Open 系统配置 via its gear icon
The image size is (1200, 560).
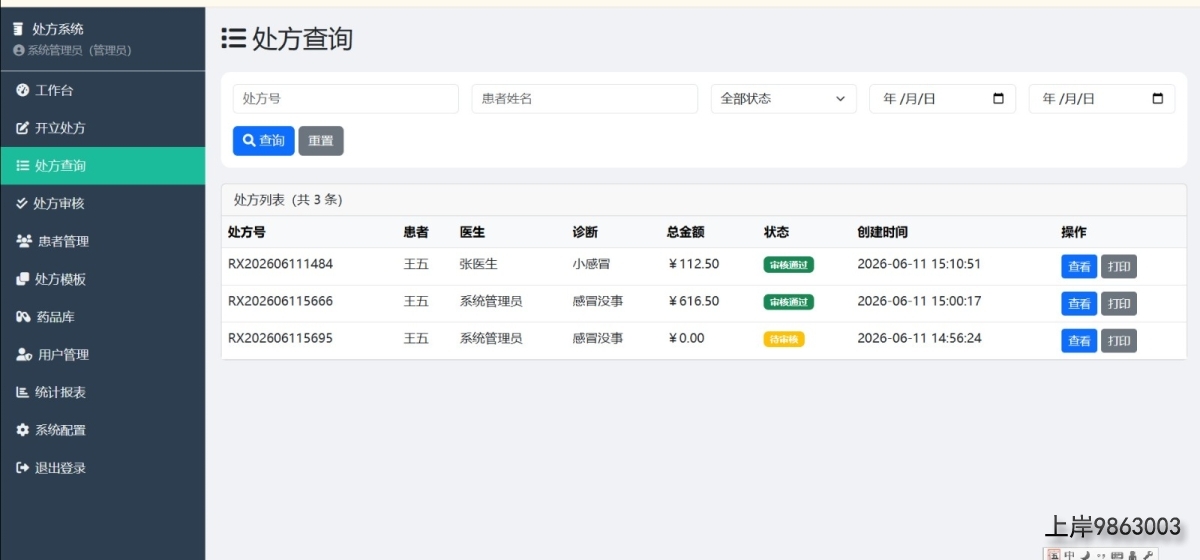(23, 430)
